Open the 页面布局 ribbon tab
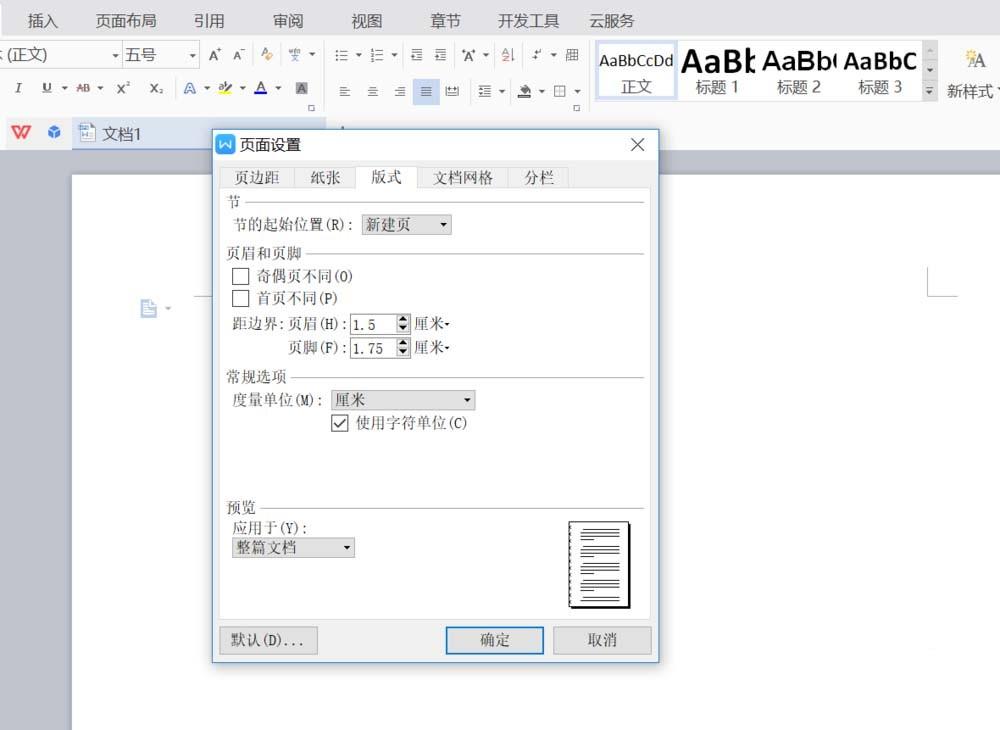Image resolution: width=1000 pixels, height=730 pixels. [126, 19]
